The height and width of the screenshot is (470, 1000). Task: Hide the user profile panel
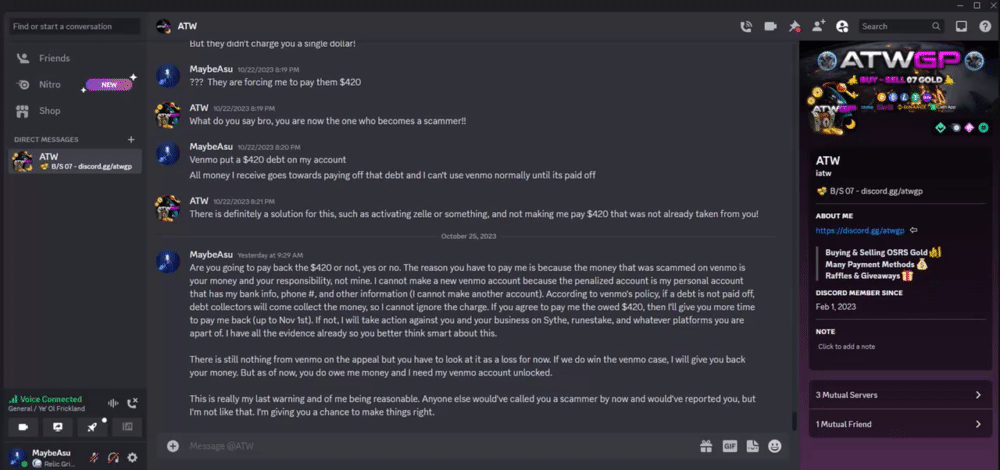[842, 27]
